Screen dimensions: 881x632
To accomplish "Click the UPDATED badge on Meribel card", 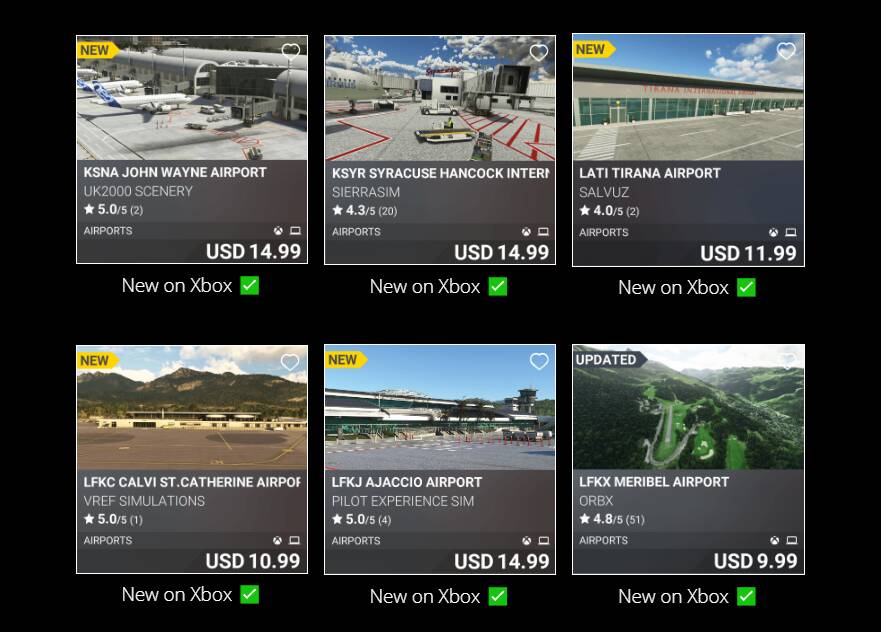I will tap(607, 360).
